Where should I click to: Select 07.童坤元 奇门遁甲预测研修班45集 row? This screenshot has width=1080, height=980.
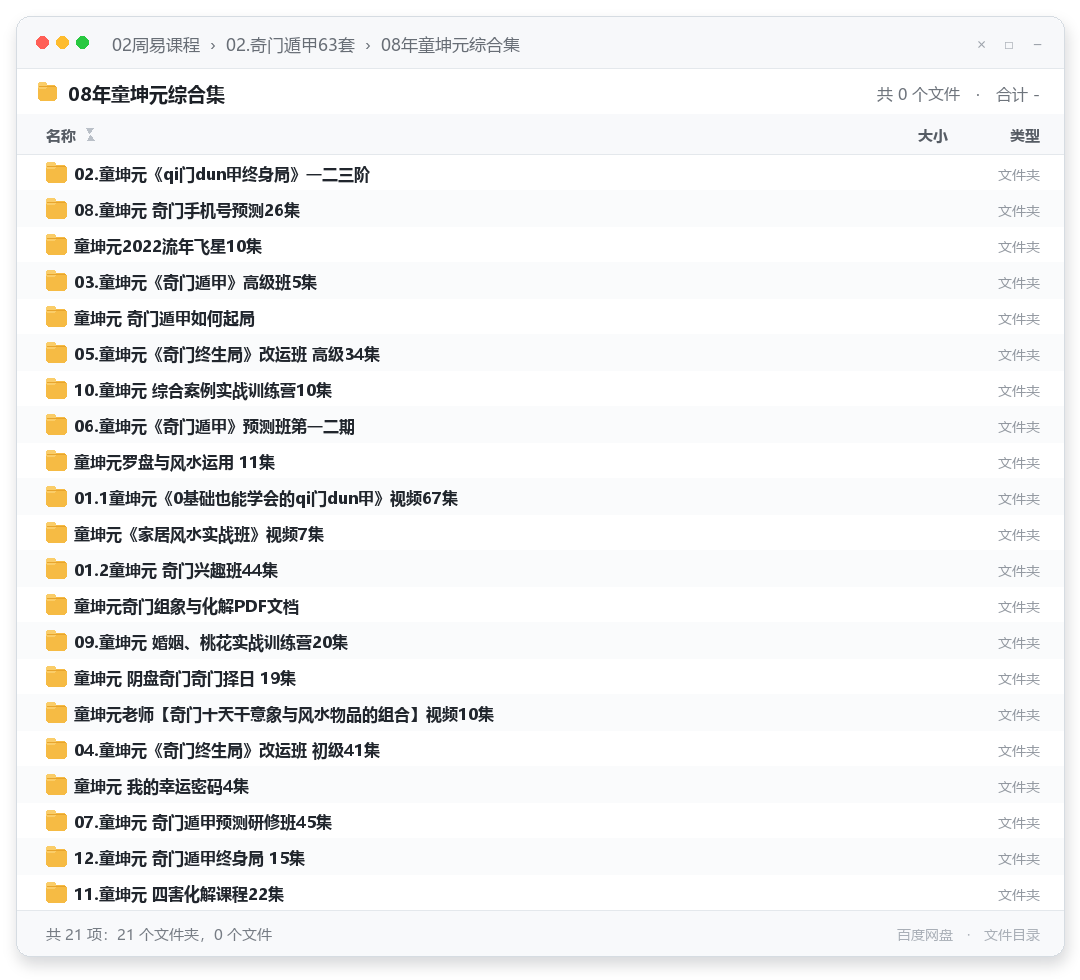(541, 822)
